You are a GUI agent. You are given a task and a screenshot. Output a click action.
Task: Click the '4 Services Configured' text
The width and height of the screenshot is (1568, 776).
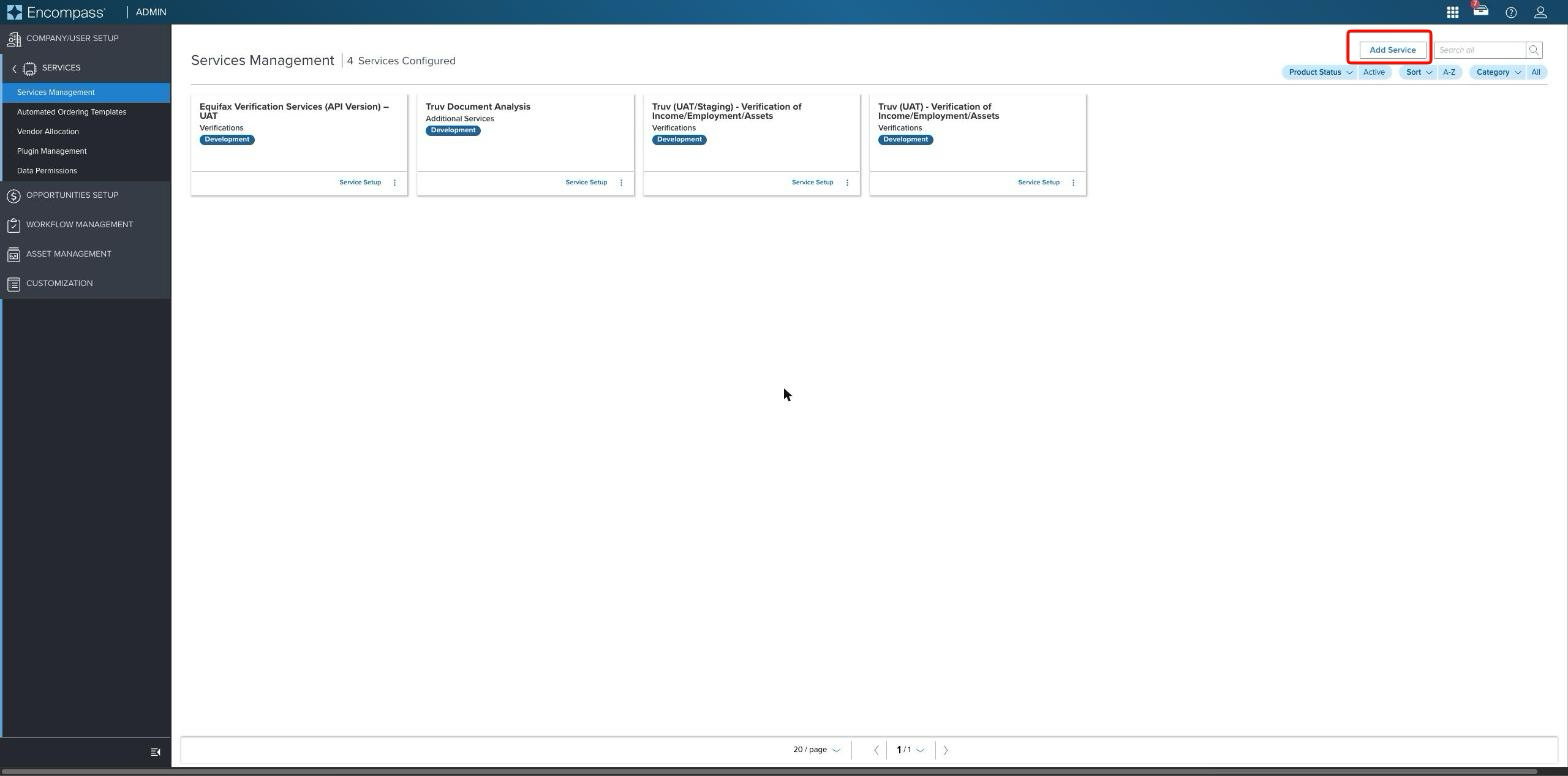click(x=401, y=61)
